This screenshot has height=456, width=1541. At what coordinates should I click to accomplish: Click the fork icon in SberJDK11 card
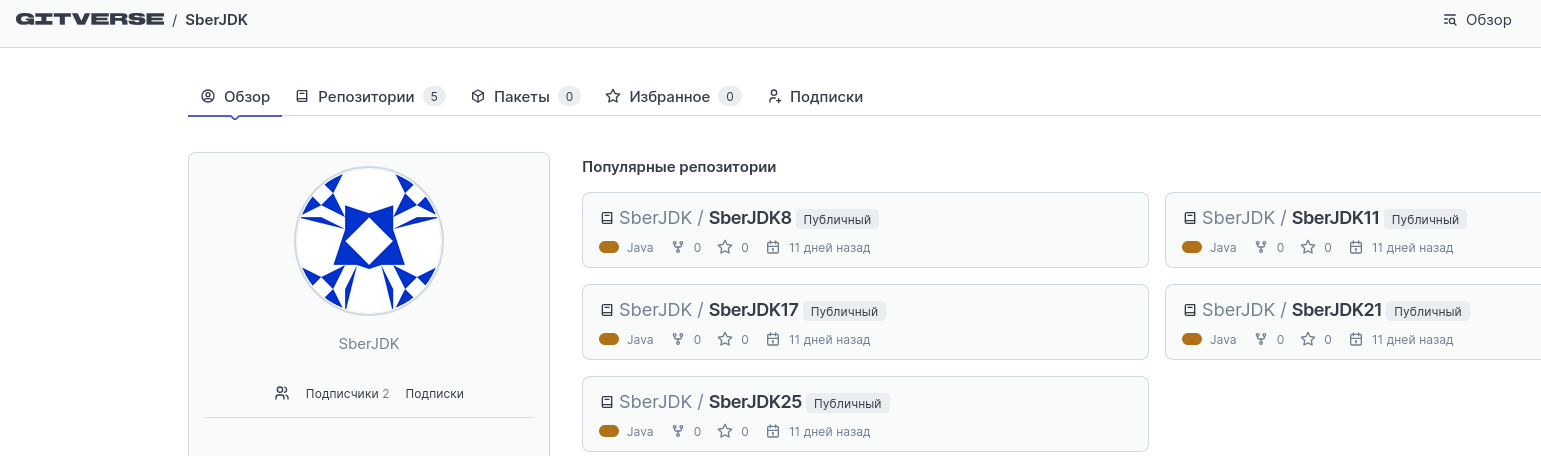[1261, 247]
